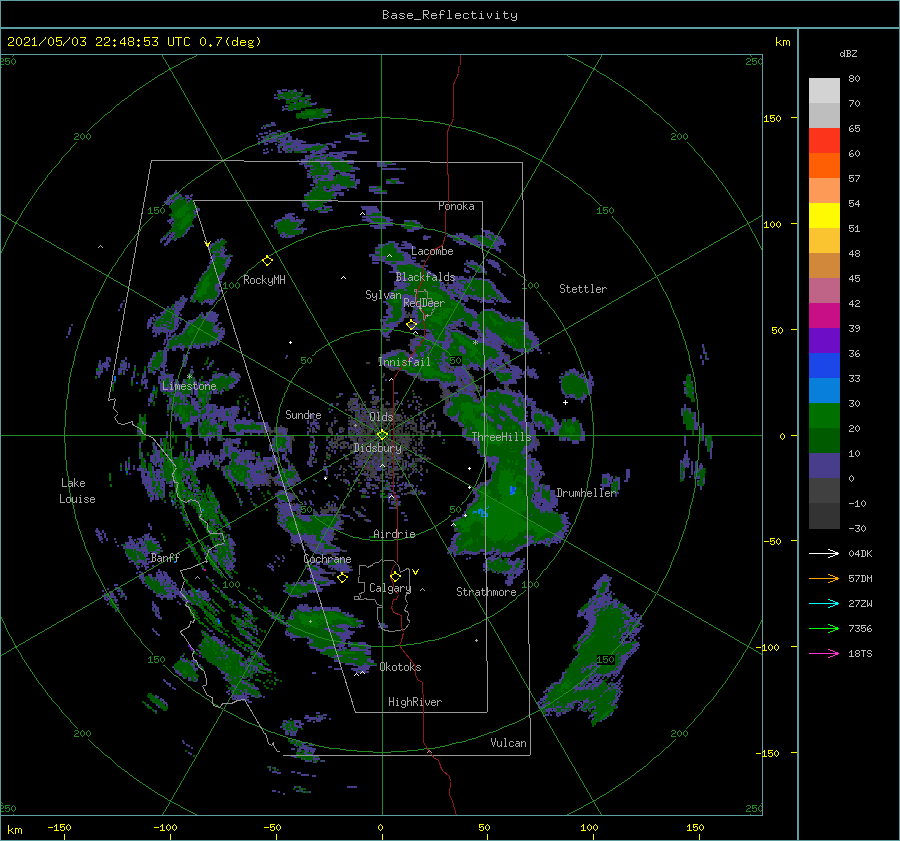Image resolution: width=900 pixels, height=841 pixels.
Task: Click the Innisfail city label
Action: click(404, 362)
